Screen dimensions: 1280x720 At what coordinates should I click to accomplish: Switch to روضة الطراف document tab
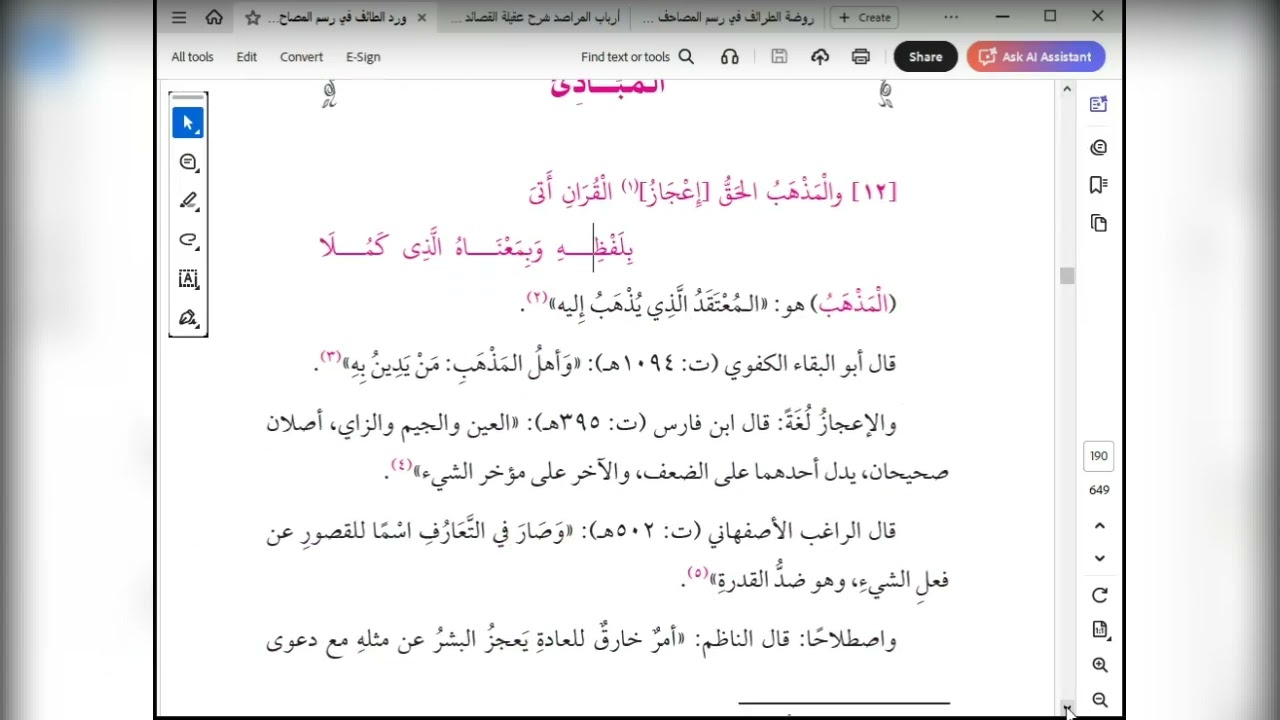[x=728, y=17]
